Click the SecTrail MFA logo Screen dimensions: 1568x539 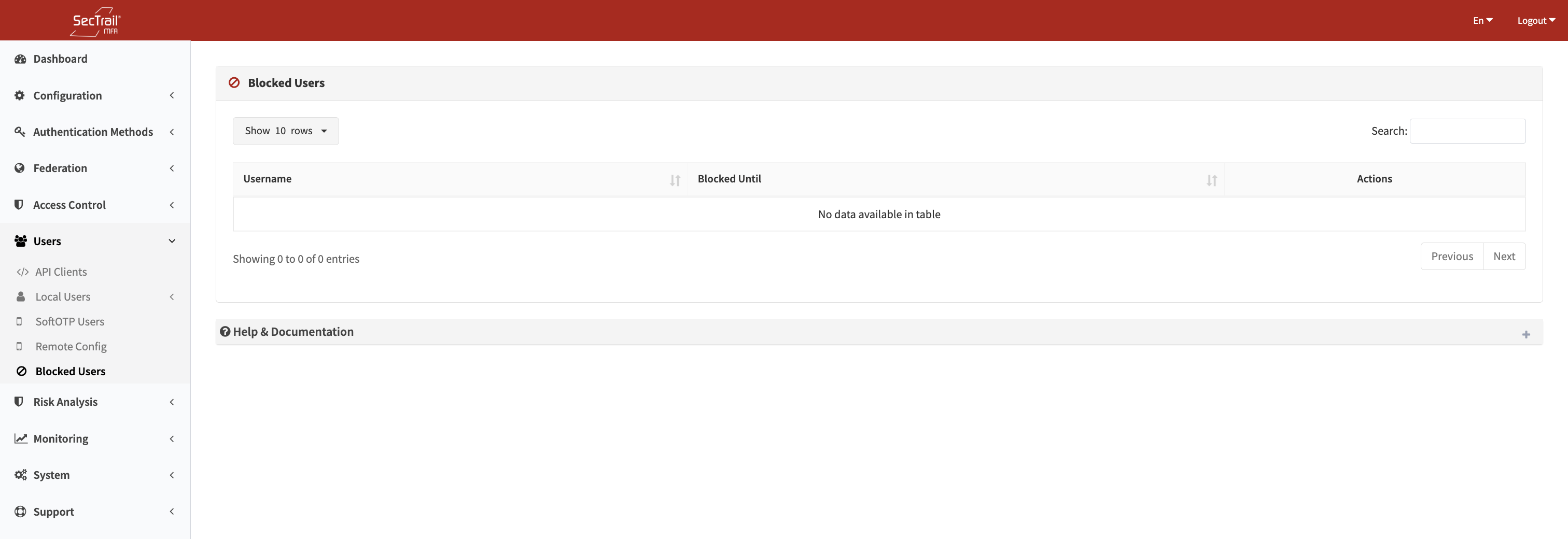95,21
